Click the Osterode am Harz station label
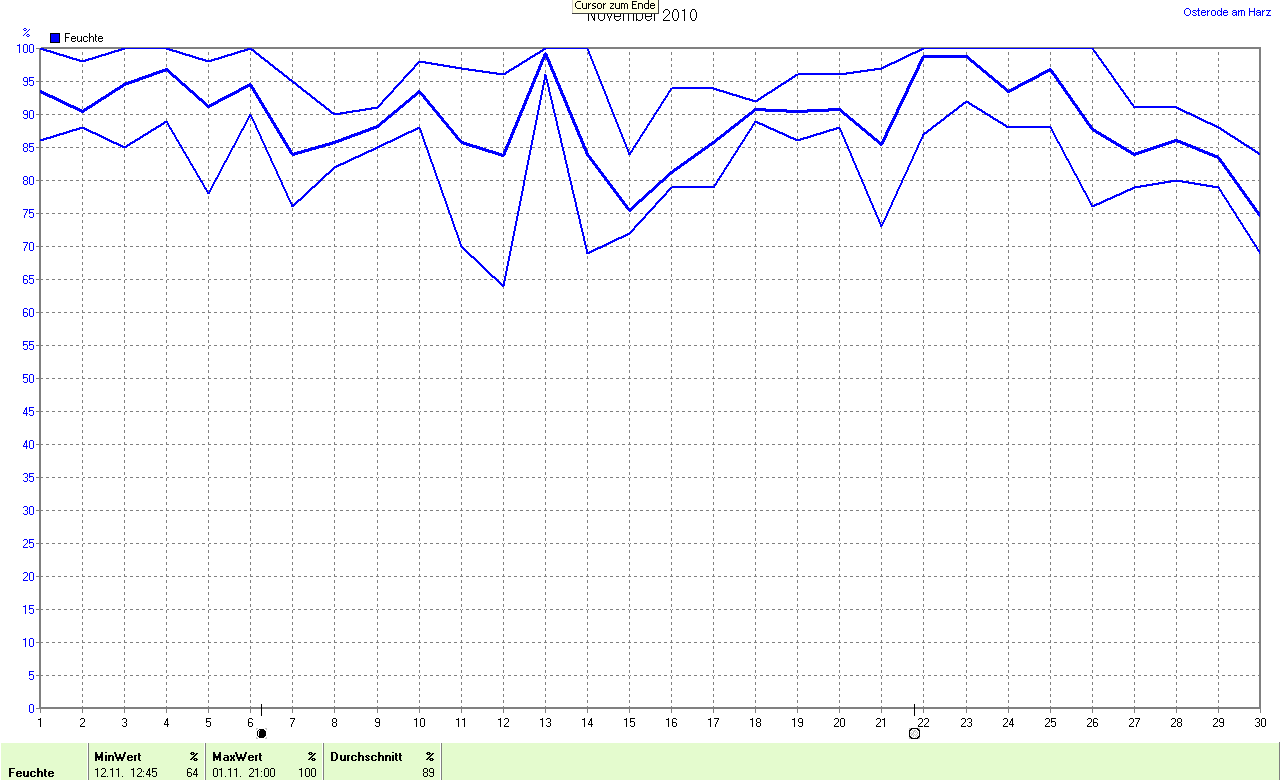The image size is (1280, 780). pyautogui.click(x=1227, y=12)
